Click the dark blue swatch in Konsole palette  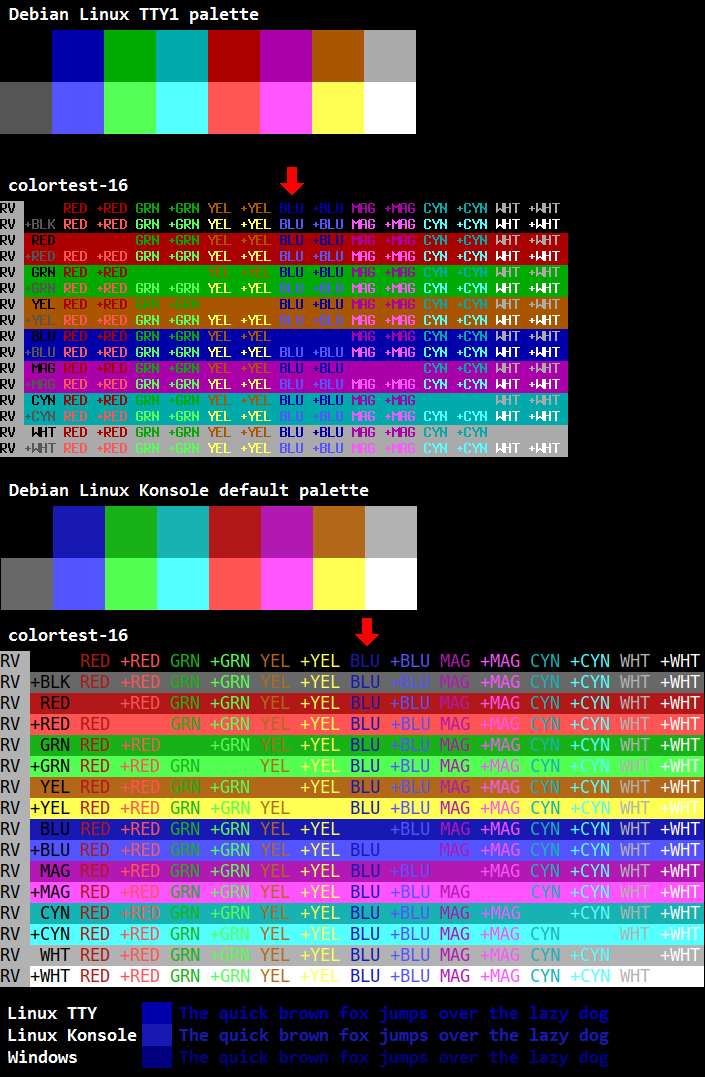(79, 532)
